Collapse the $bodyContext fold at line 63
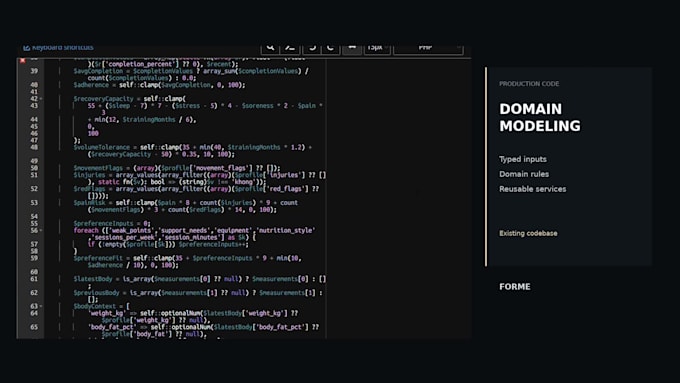The image size is (680, 383). click(41, 306)
